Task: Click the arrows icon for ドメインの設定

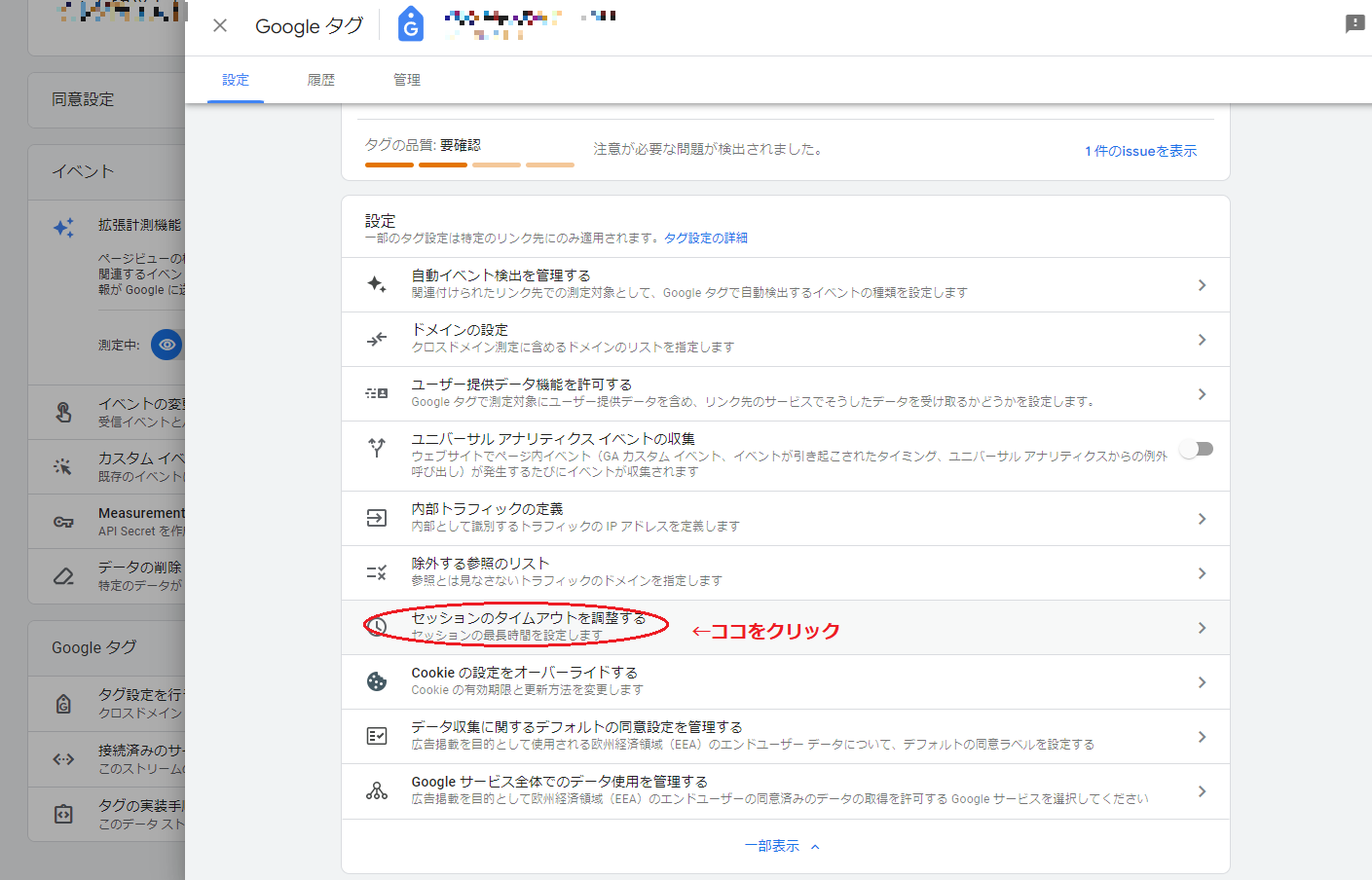Action: pyautogui.click(x=378, y=339)
